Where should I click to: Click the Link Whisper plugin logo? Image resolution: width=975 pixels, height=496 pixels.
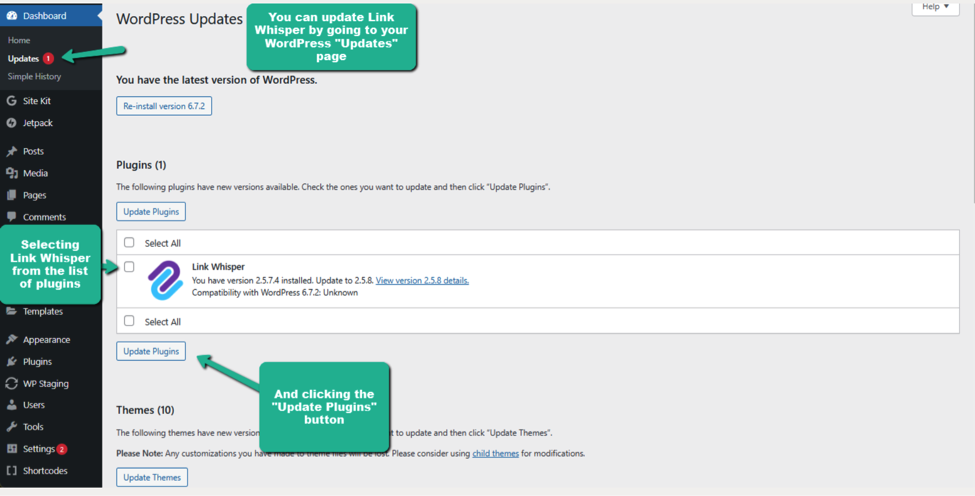[165, 280]
